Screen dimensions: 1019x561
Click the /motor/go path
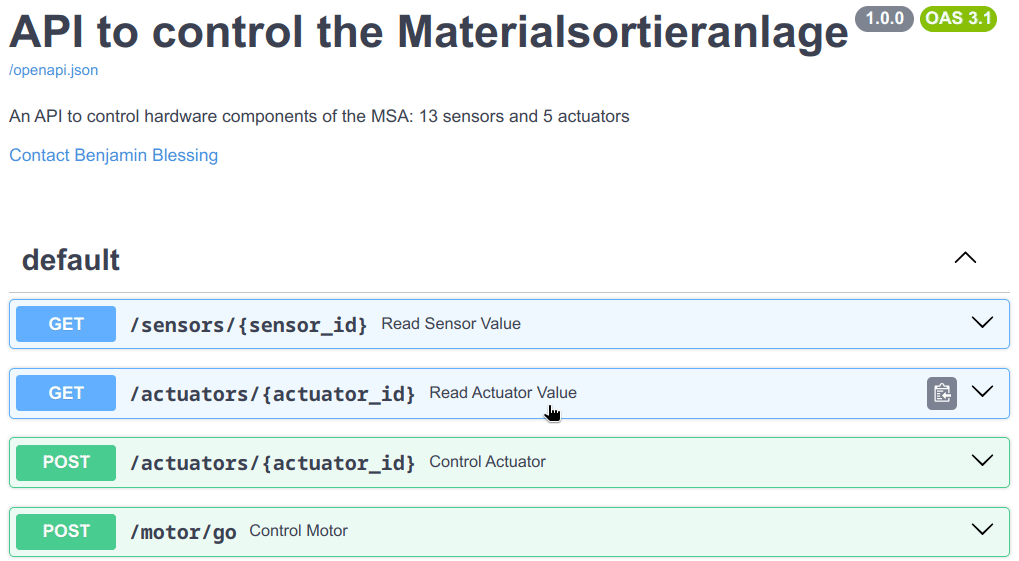[183, 532]
